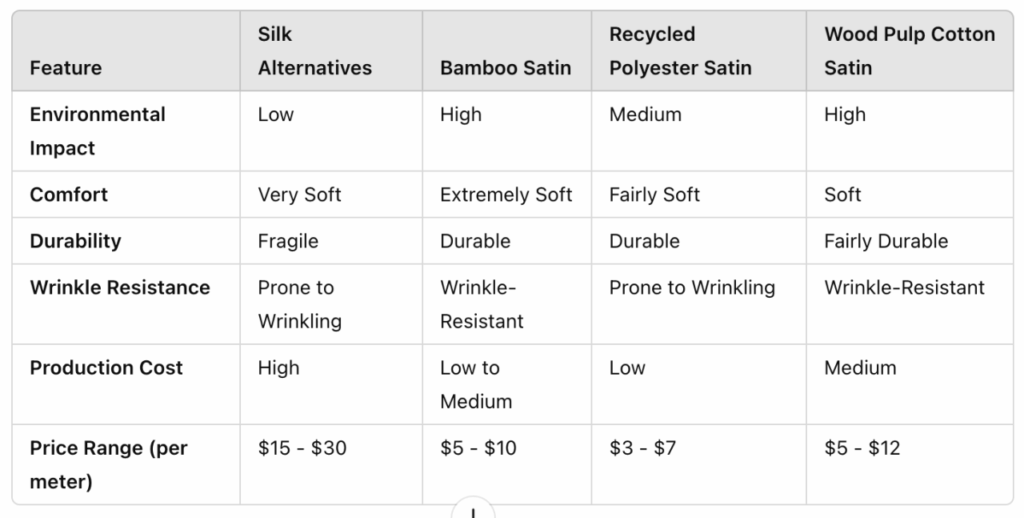Click the Wood Pulp Cotton Satin header
The width and height of the screenshot is (1024, 518).
point(909,51)
